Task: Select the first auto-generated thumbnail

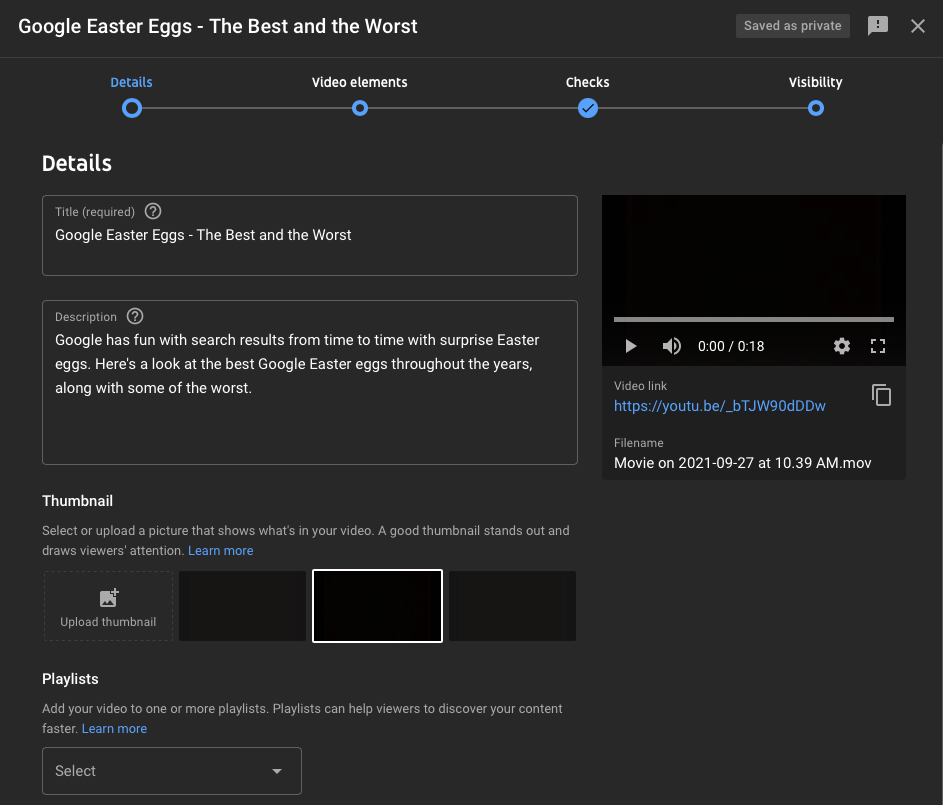Action: pyautogui.click(x=242, y=606)
